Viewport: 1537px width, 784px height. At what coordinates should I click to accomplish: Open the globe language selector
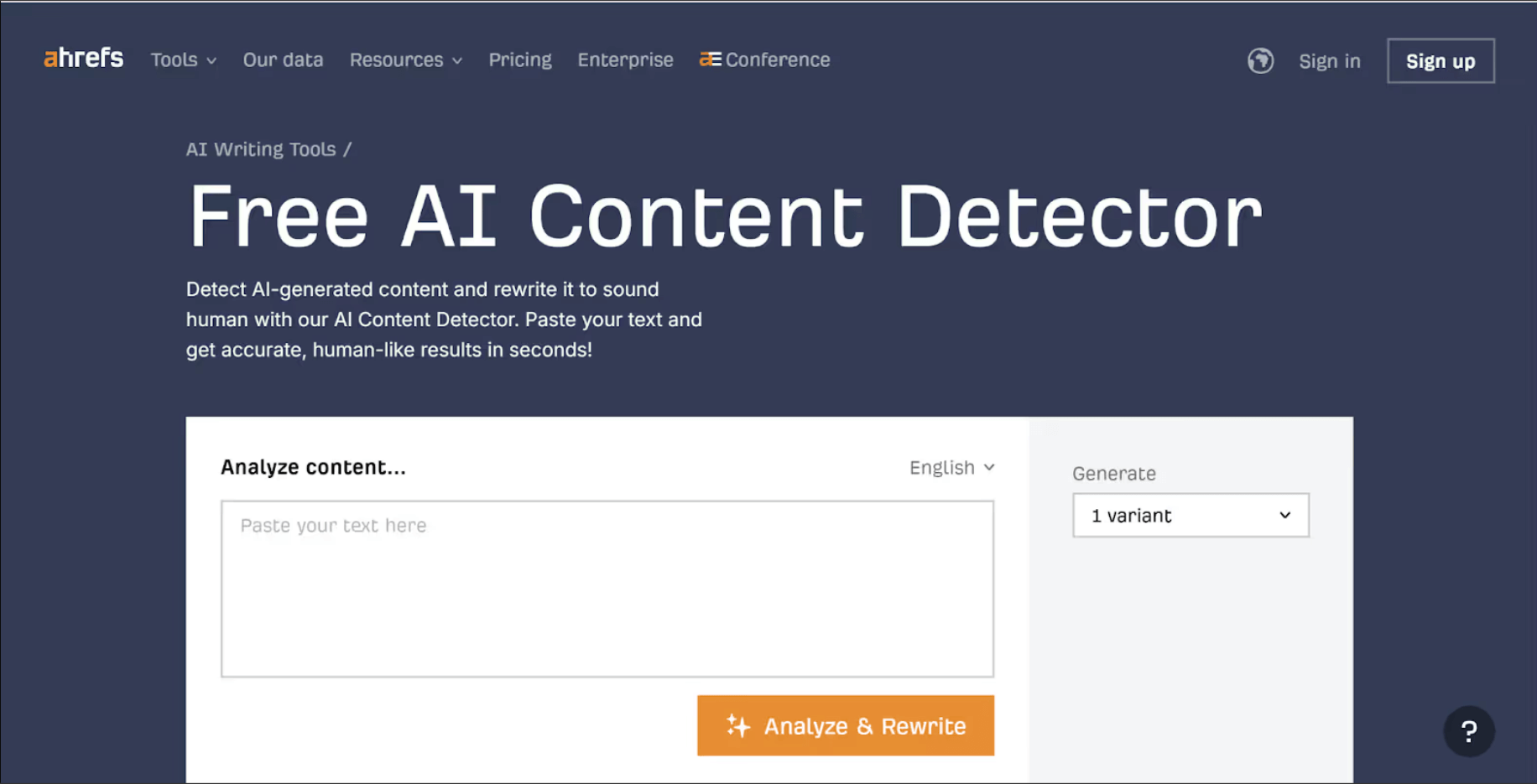click(1259, 60)
